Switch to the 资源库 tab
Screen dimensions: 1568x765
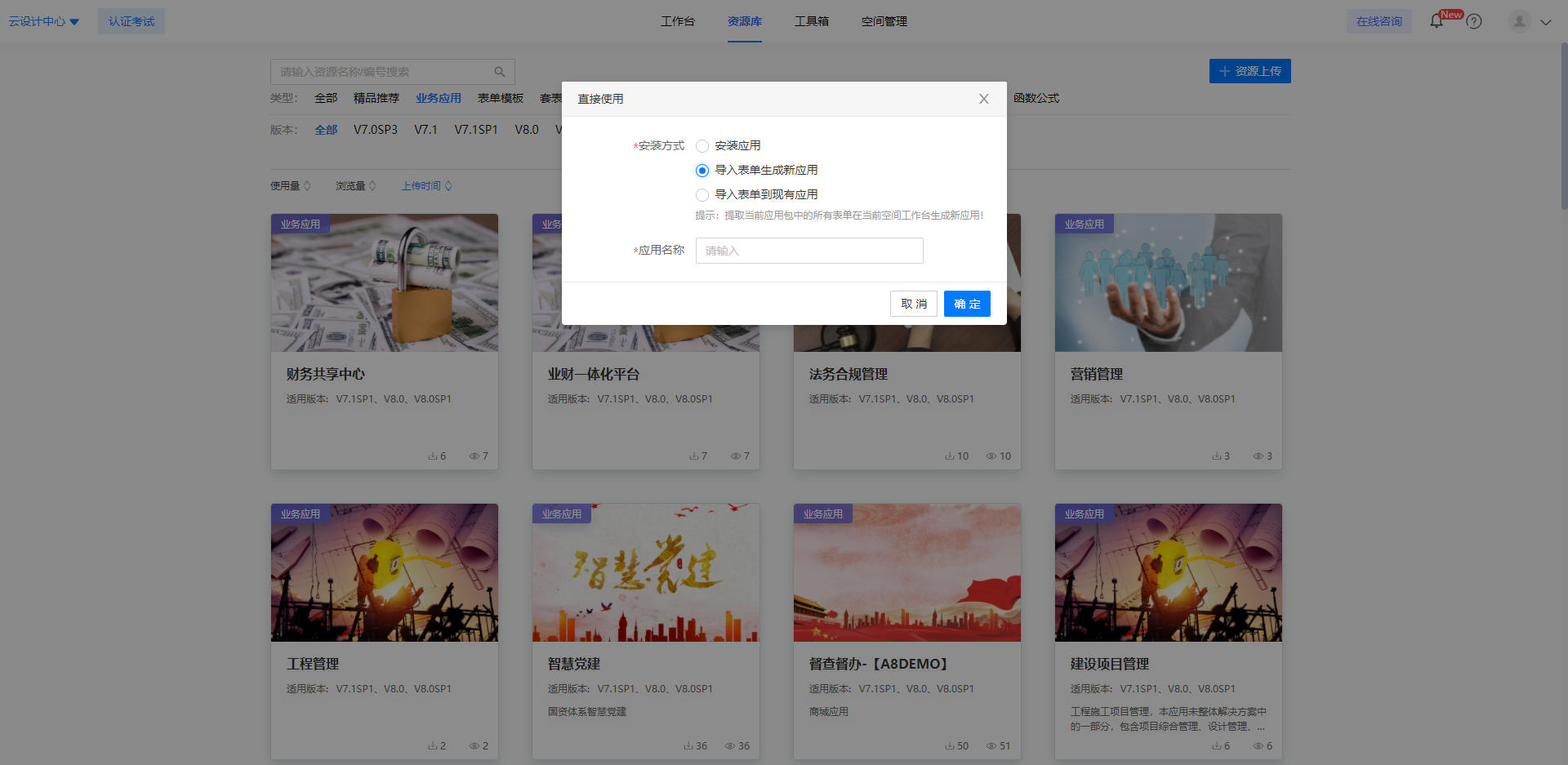pyautogui.click(x=745, y=21)
